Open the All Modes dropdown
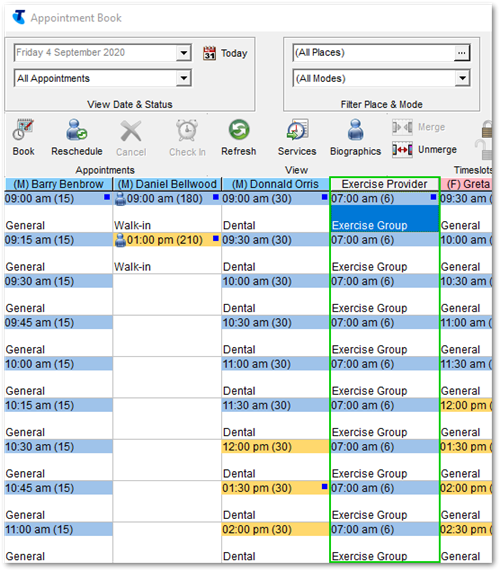 tap(462, 78)
